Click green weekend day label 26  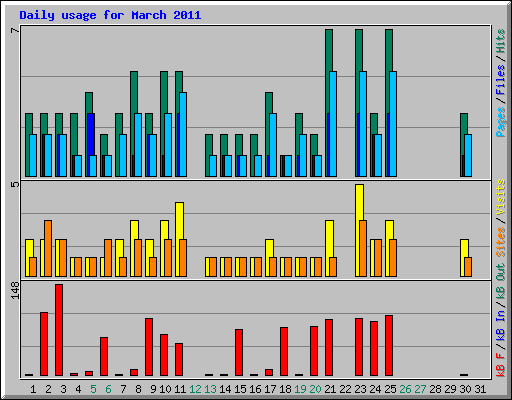(405, 389)
